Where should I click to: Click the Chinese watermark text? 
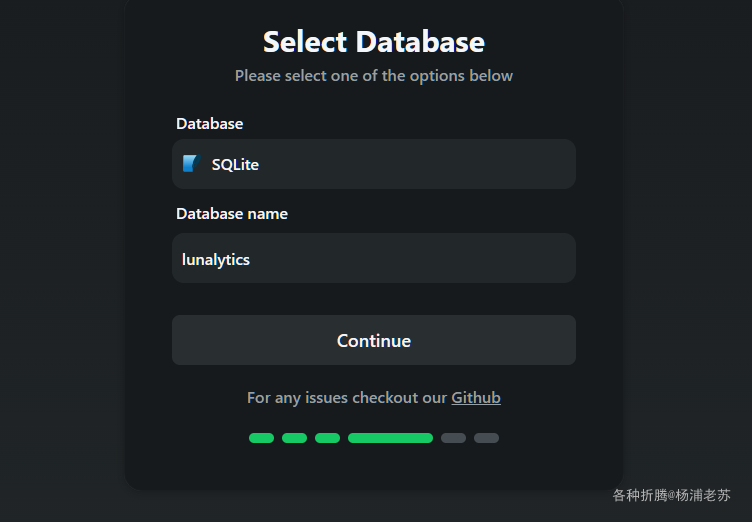(671, 495)
